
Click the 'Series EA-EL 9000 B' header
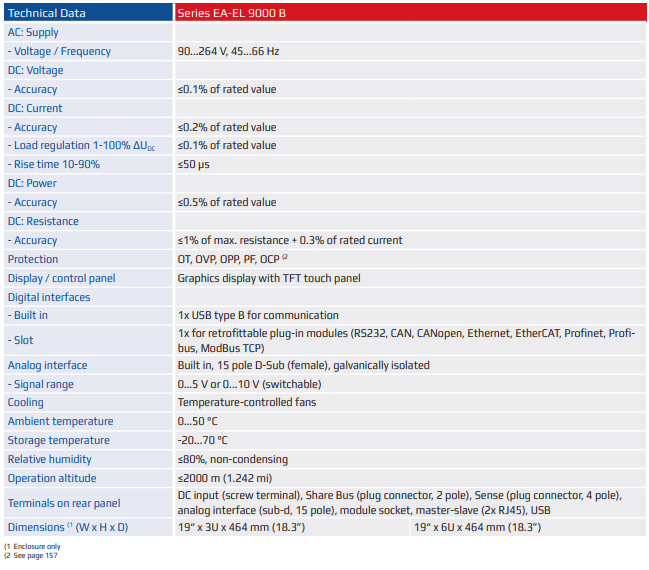click(x=410, y=13)
